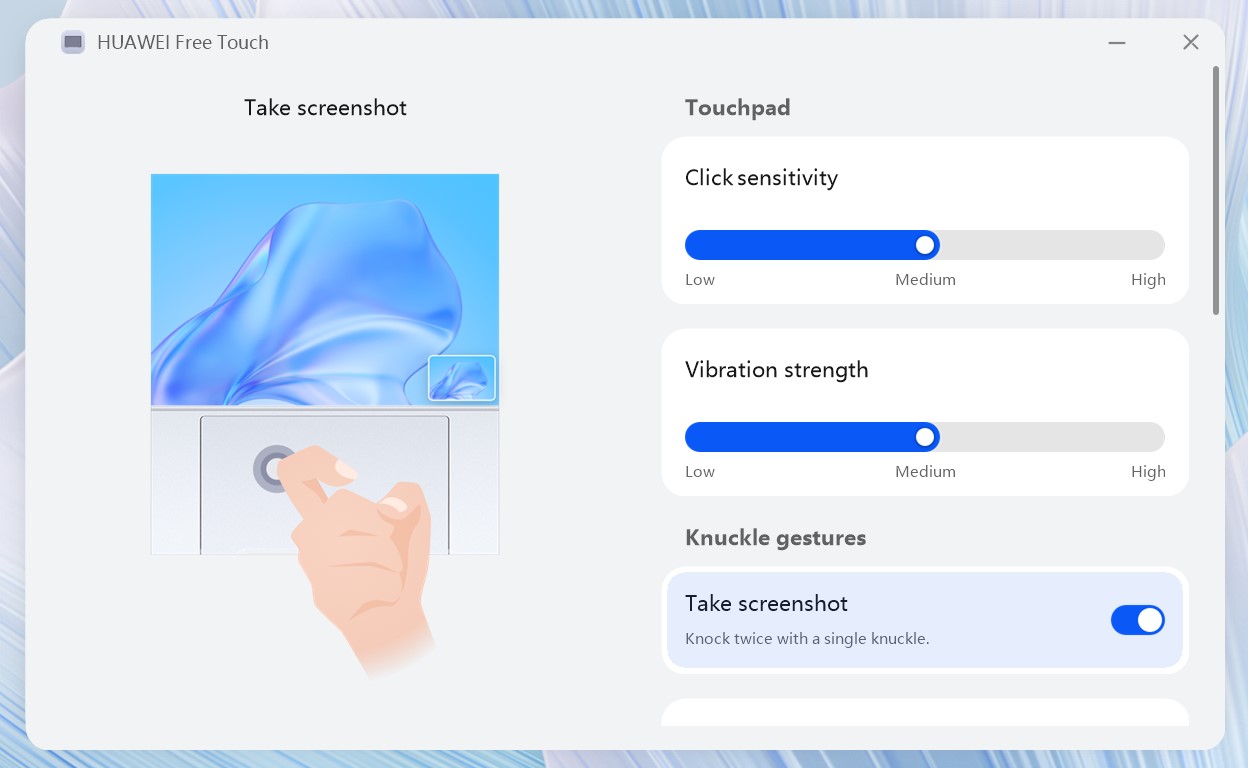
Task: Click the small screenshot thumbnail in the illustration
Action: click(x=462, y=378)
